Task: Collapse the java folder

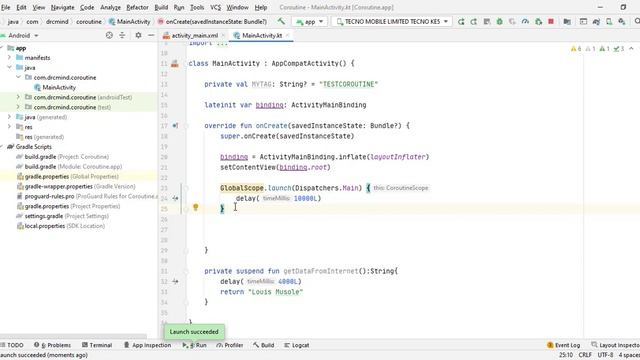Action: (x=9, y=67)
